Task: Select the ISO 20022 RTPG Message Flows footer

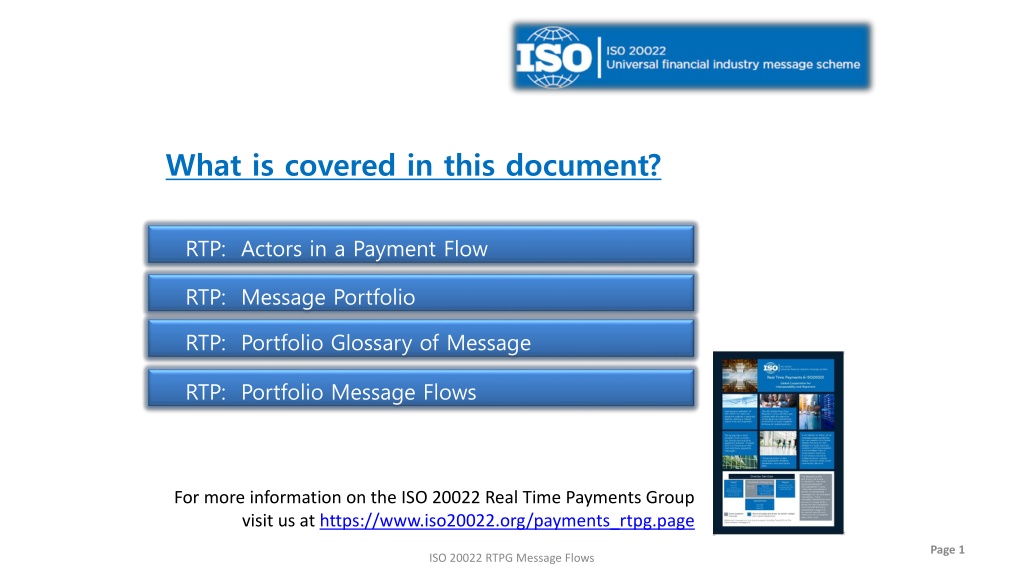Action: [x=511, y=558]
